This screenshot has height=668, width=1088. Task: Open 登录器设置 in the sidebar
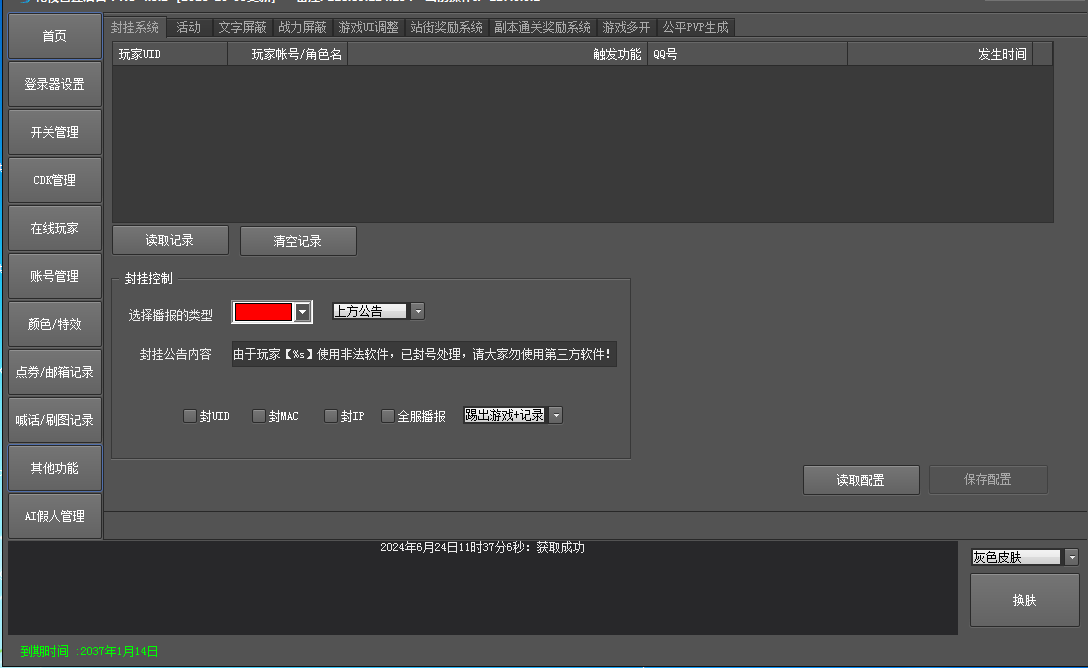pos(55,84)
